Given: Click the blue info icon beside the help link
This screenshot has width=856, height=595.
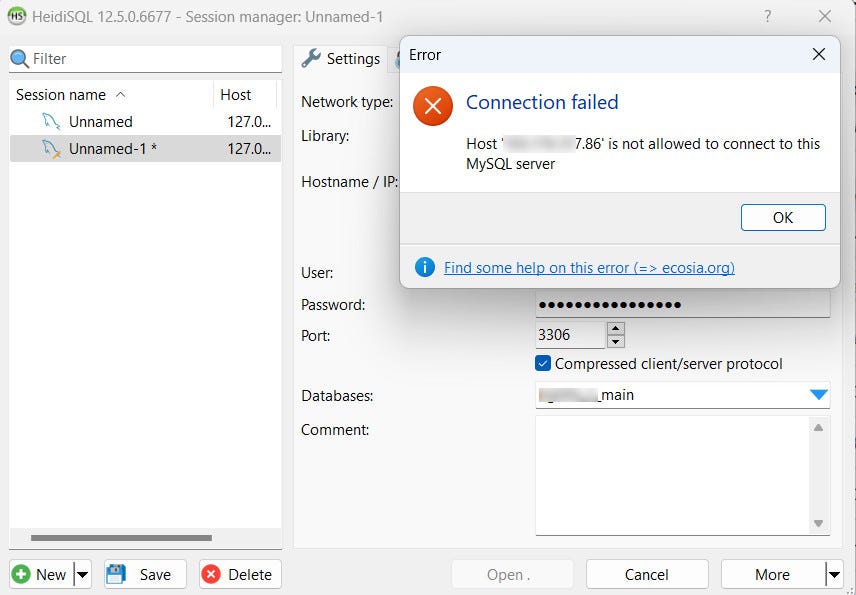Looking at the screenshot, I should coord(425,267).
